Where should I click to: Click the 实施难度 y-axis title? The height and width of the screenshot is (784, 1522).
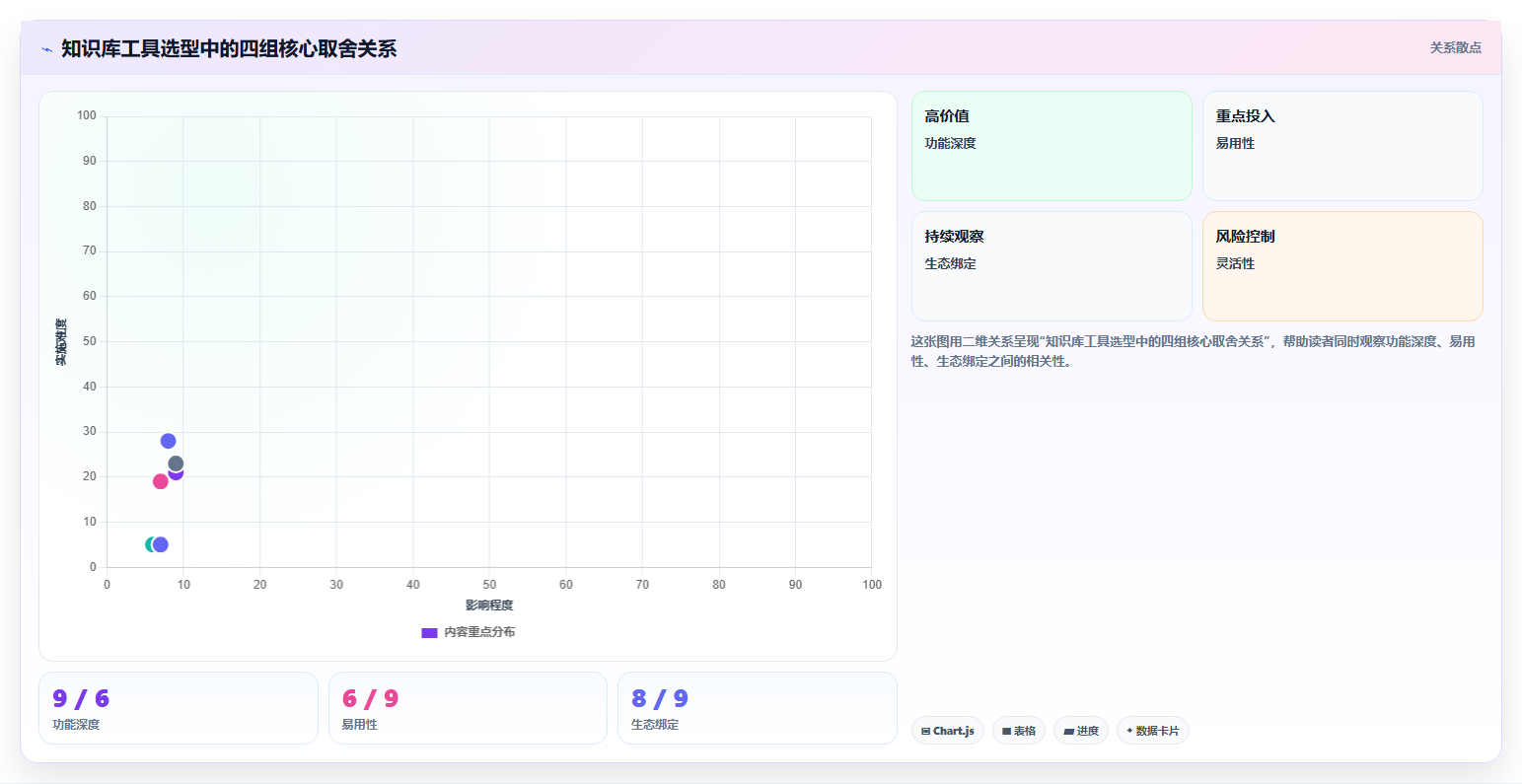tap(61, 342)
